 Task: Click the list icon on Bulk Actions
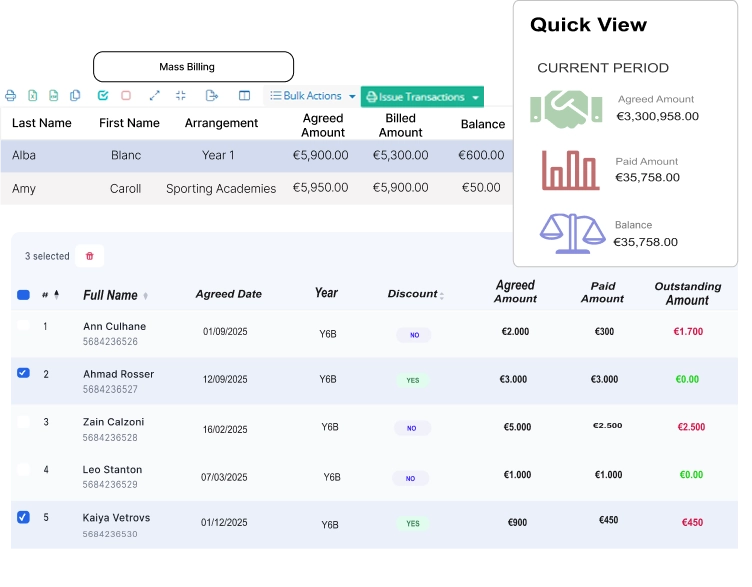point(275,95)
